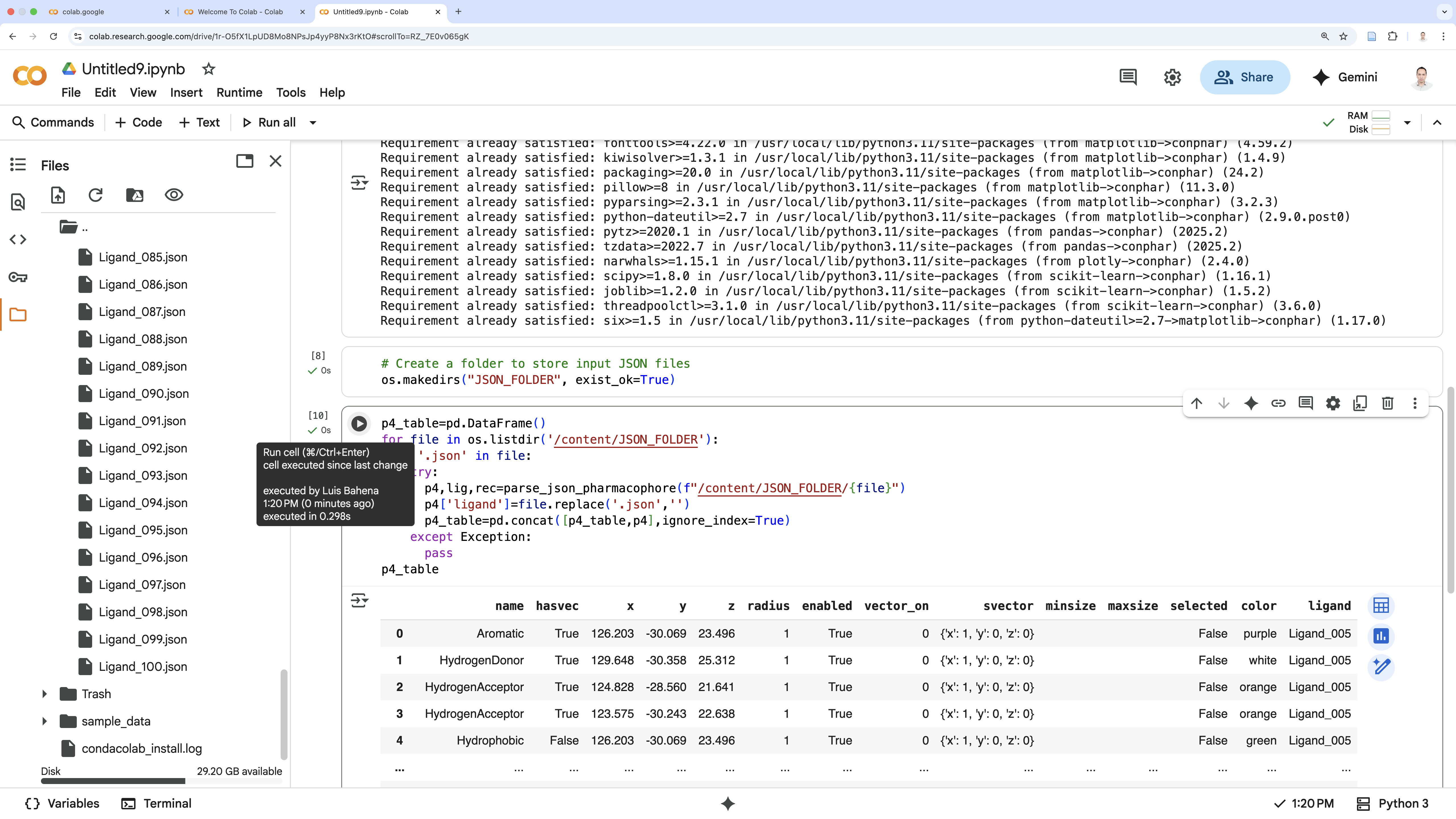Expand the sample_data folder
Image resolution: width=1456 pixels, height=819 pixels.
coord(44,721)
